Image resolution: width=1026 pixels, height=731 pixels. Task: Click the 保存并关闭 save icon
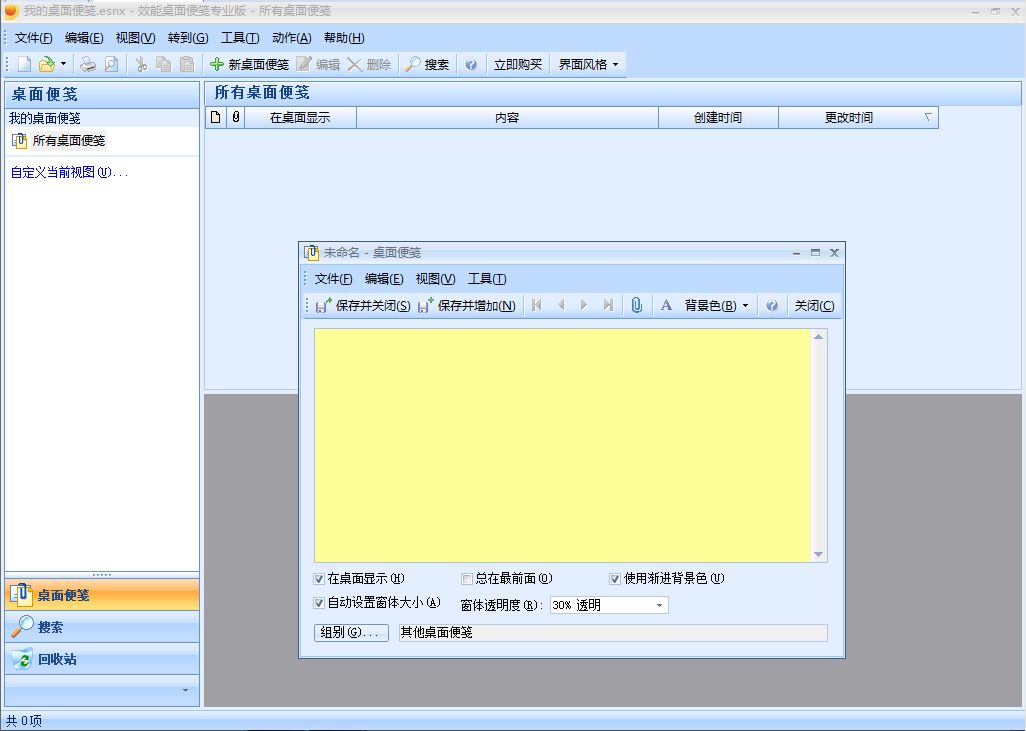[x=323, y=305]
